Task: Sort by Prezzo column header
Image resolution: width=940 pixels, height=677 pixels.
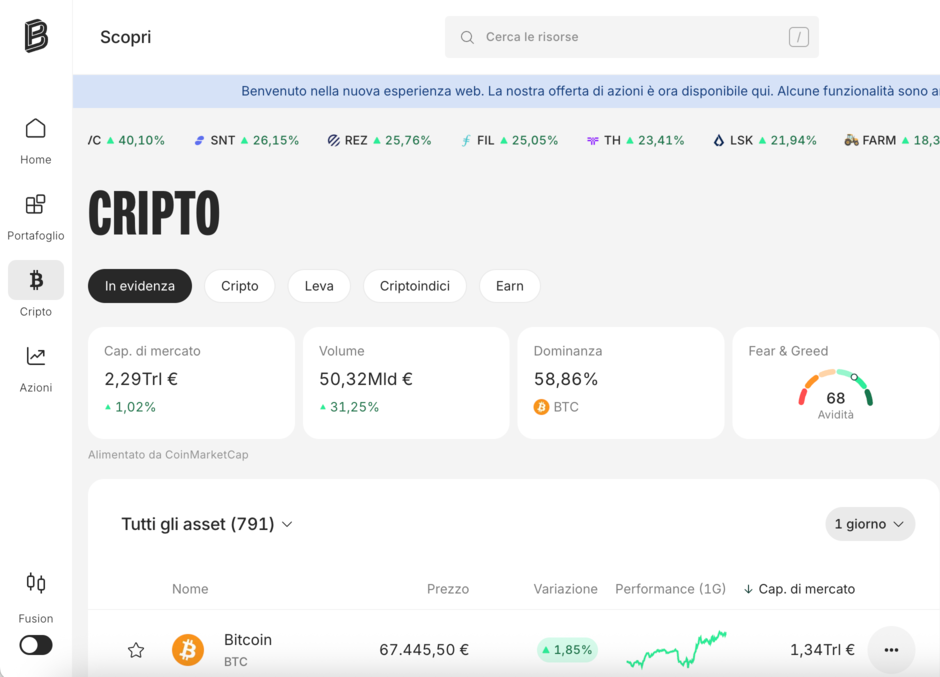Action: pyautogui.click(x=448, y=589)
